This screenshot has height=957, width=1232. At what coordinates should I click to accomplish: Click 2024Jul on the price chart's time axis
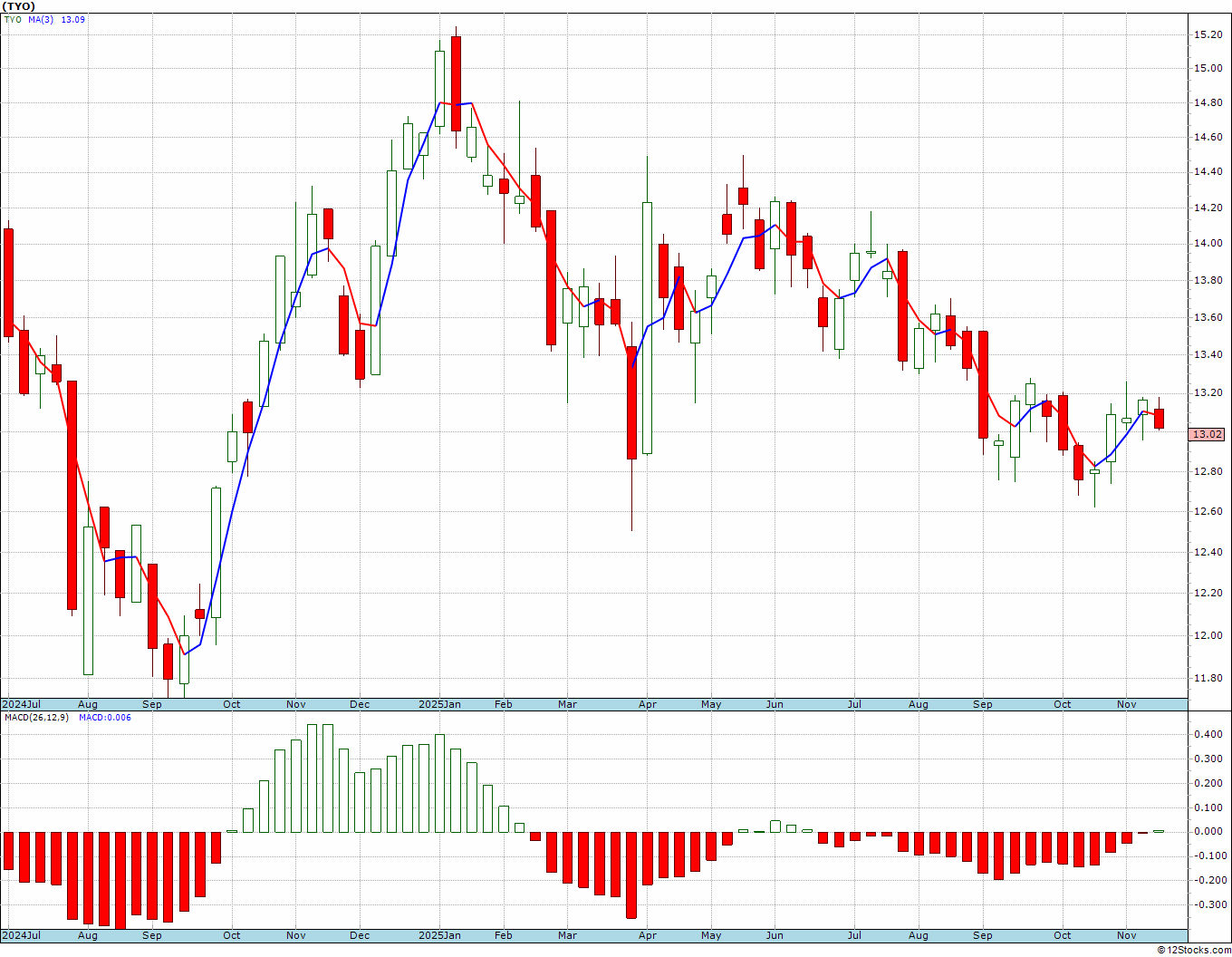pyautogui.click(x=22, y=704)
